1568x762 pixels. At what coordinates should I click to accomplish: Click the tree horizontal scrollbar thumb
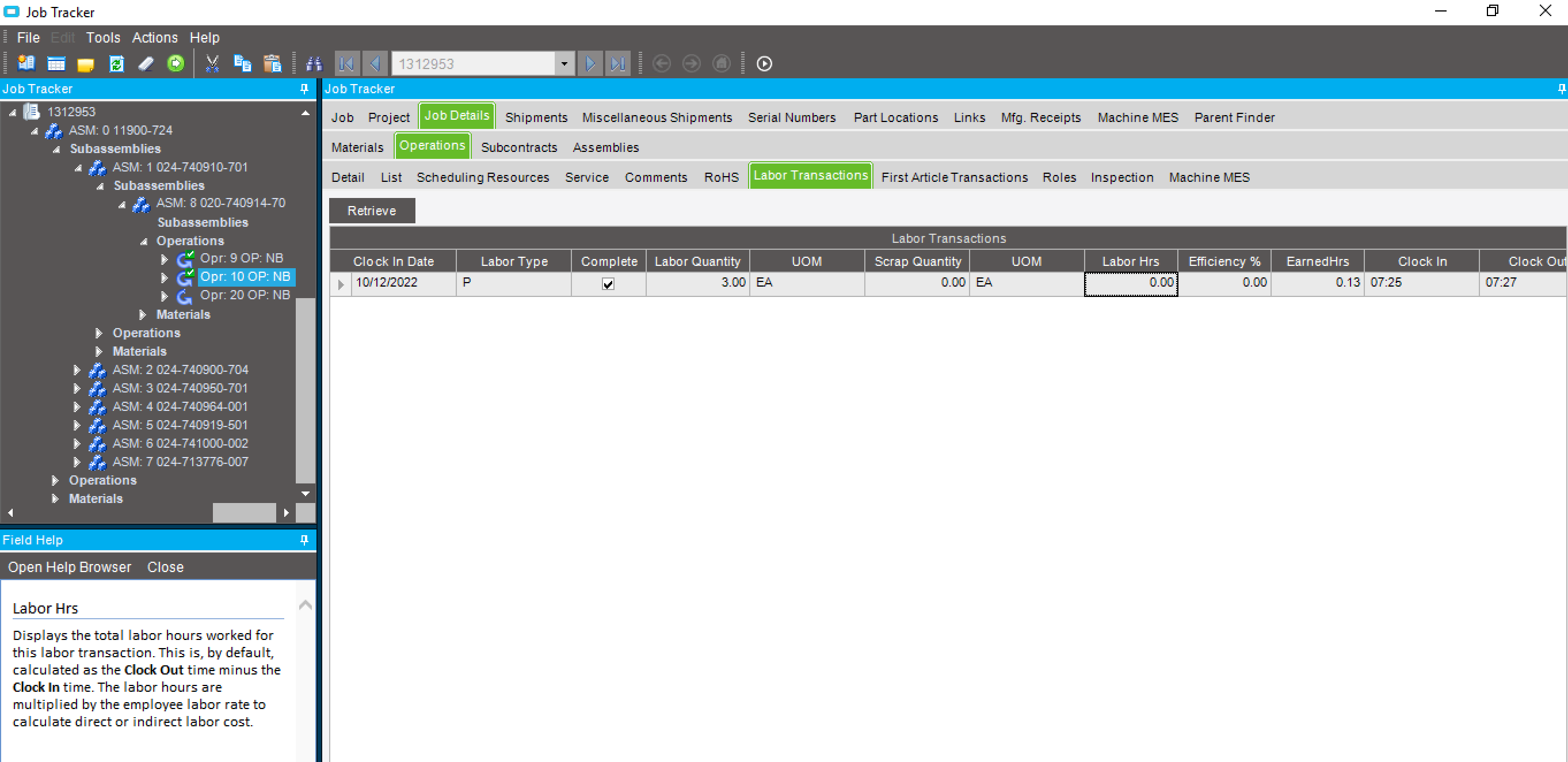(x=244, y=512)
